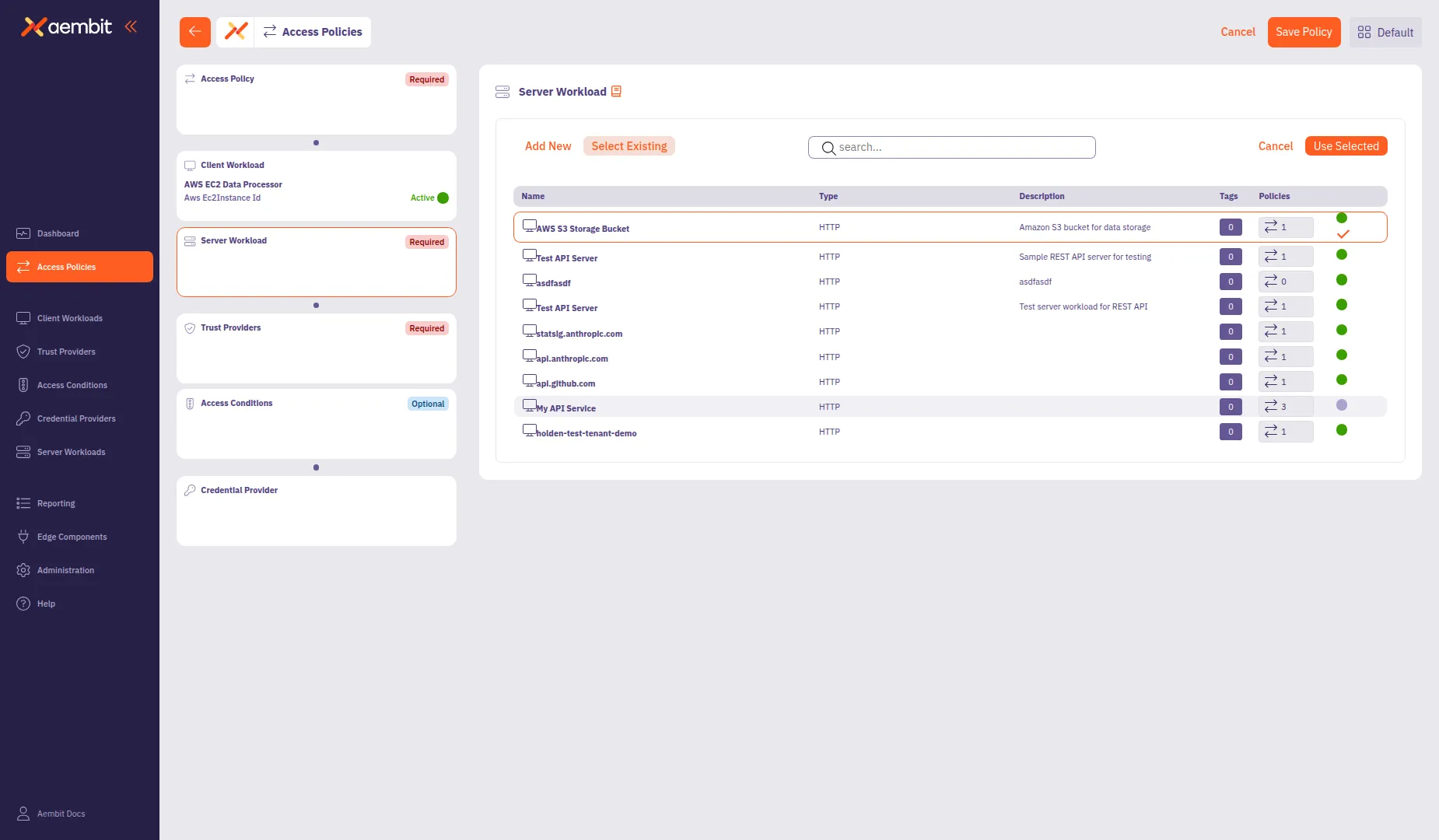
Task: Open the Dashboard from the sidebar
Action: tap(58, 233)
